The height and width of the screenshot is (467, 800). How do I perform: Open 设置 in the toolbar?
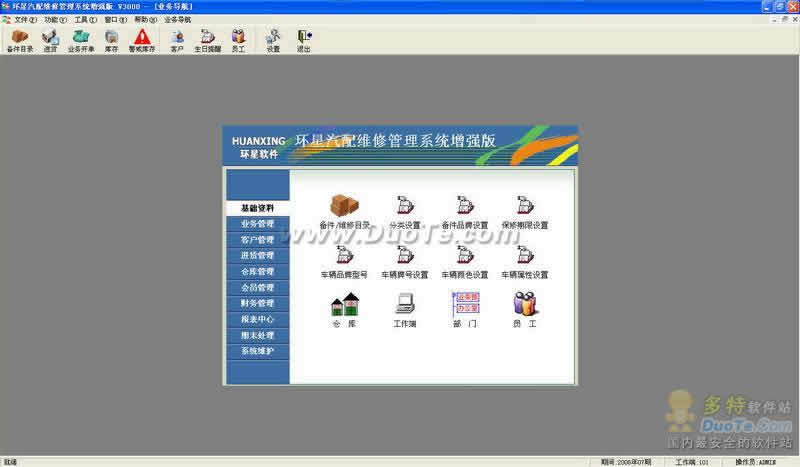point(273,41)
